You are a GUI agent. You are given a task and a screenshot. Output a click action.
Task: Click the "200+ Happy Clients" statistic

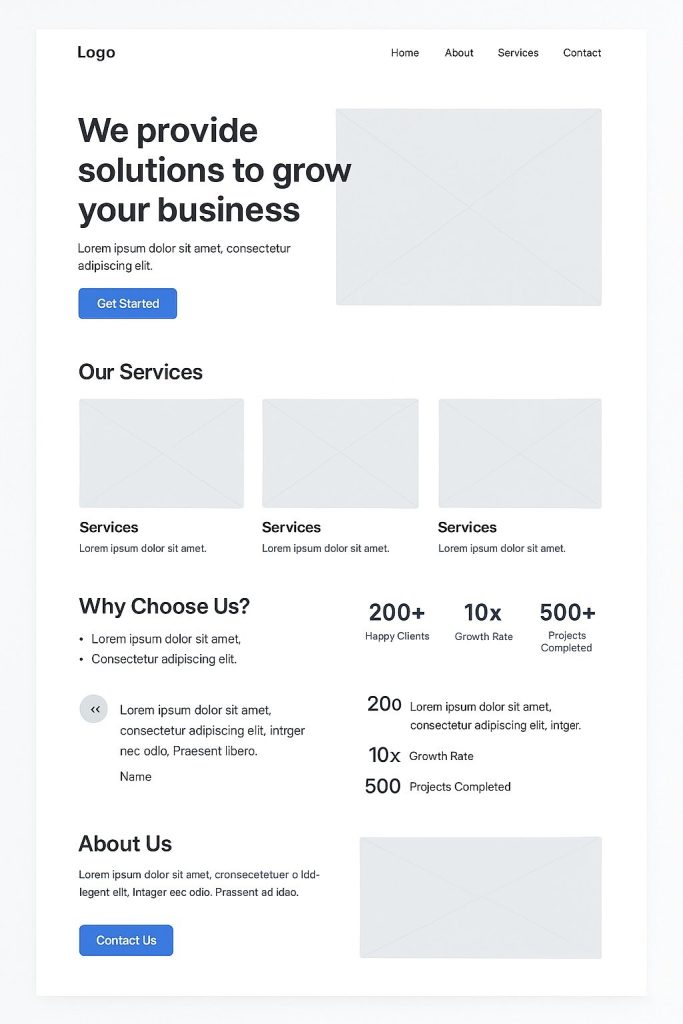(x=397, y=621)
